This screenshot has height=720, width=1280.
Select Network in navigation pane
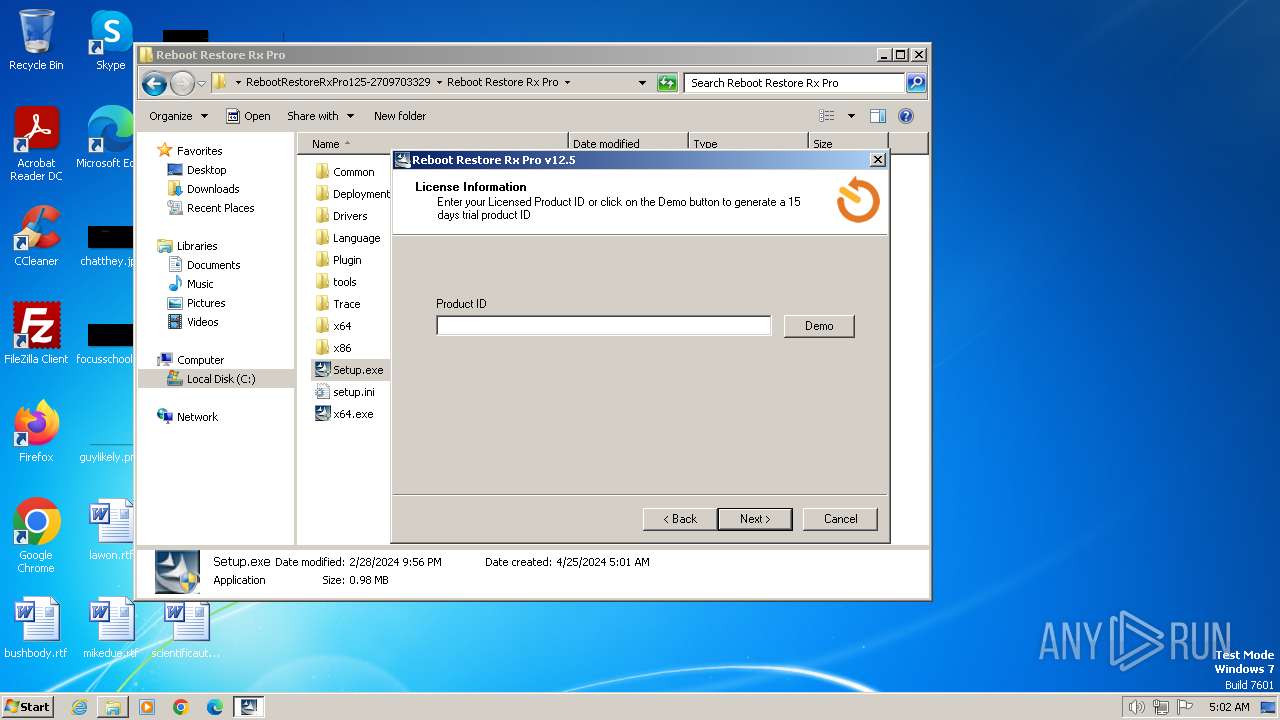click(187, 417)
